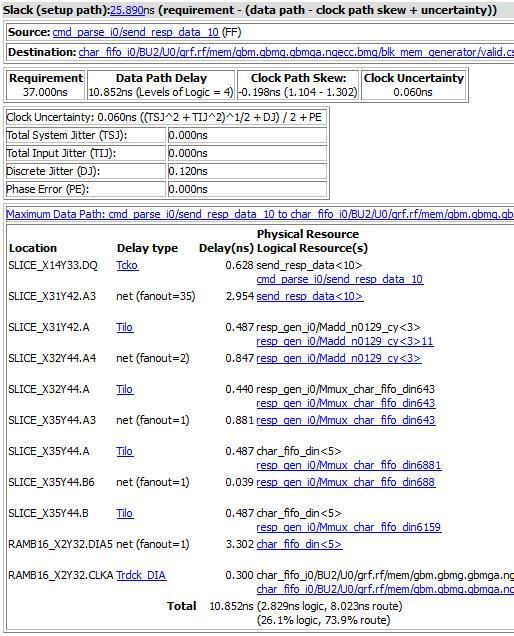Open the Destination char_fifo_i0 blk_mem_generator link
The image size is (514, 636).
296,52
